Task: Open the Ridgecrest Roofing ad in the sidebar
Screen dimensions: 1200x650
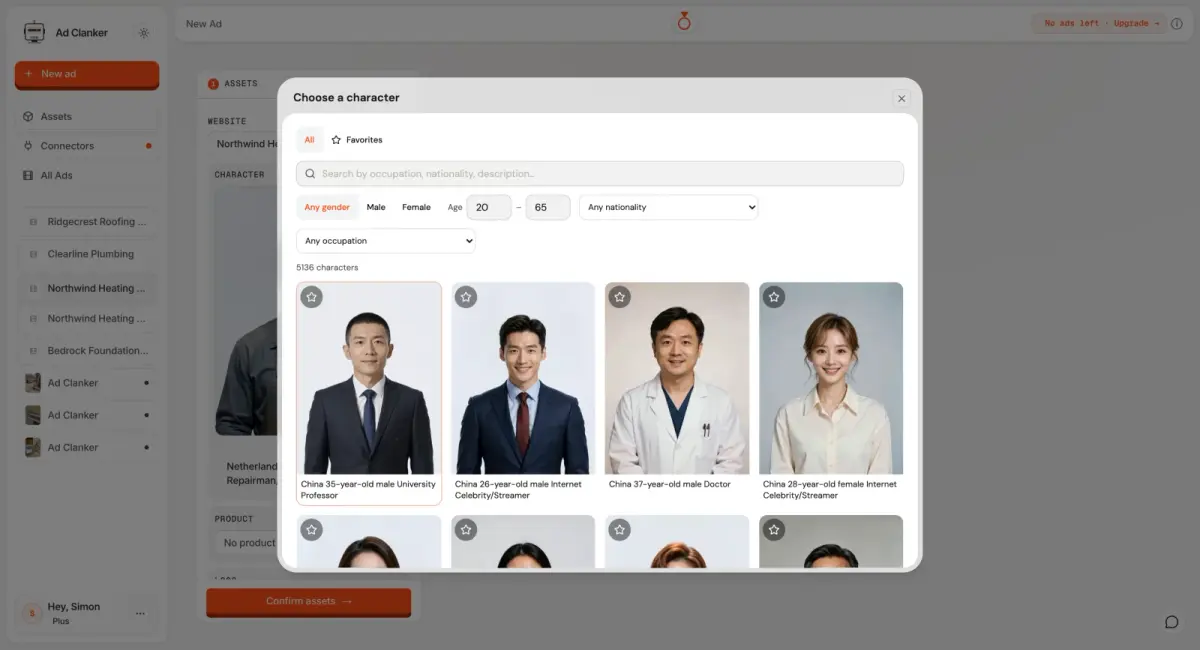Action: pos(87,222)
